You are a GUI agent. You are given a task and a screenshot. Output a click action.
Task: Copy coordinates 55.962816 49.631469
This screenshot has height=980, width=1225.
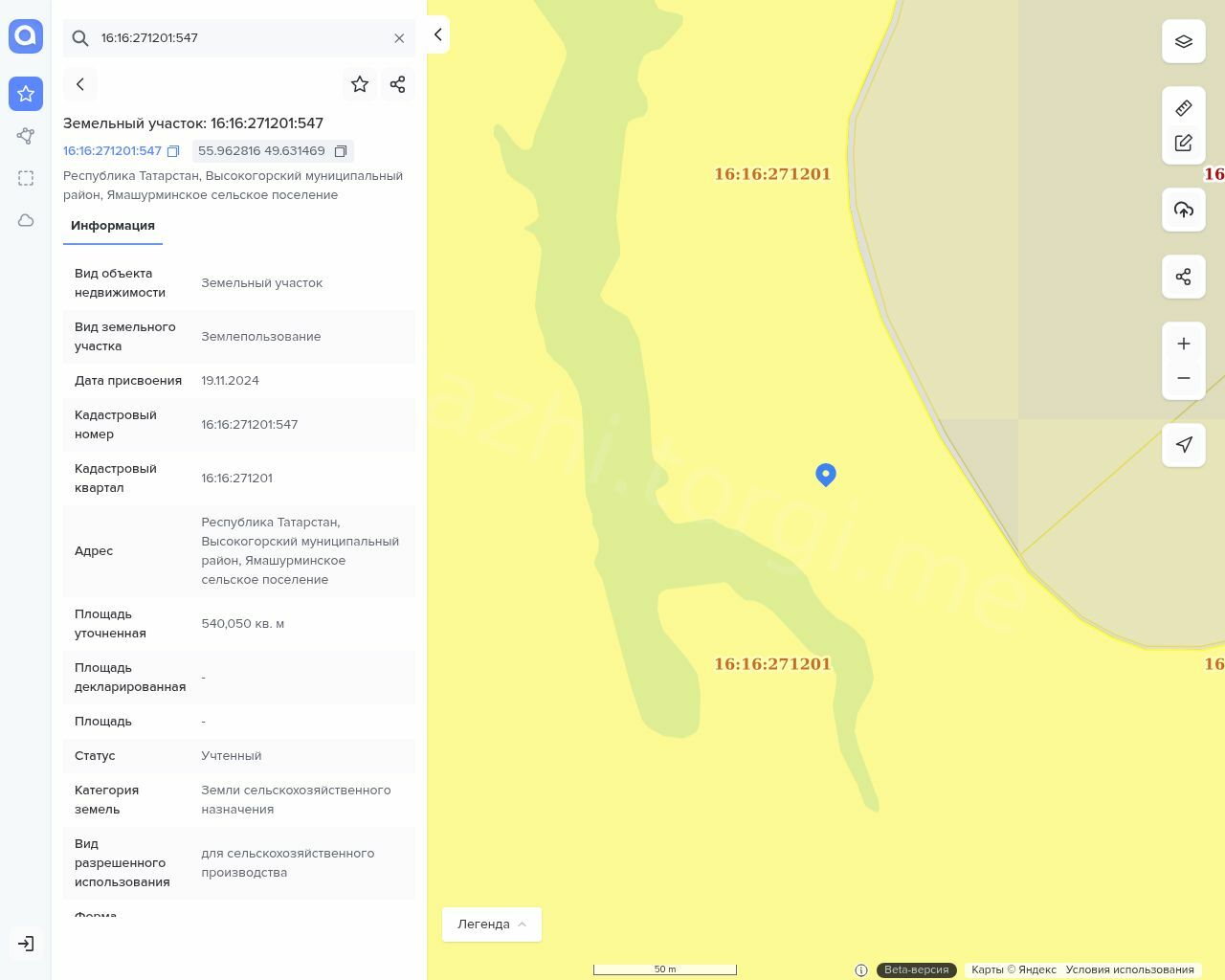coord(340,151)
